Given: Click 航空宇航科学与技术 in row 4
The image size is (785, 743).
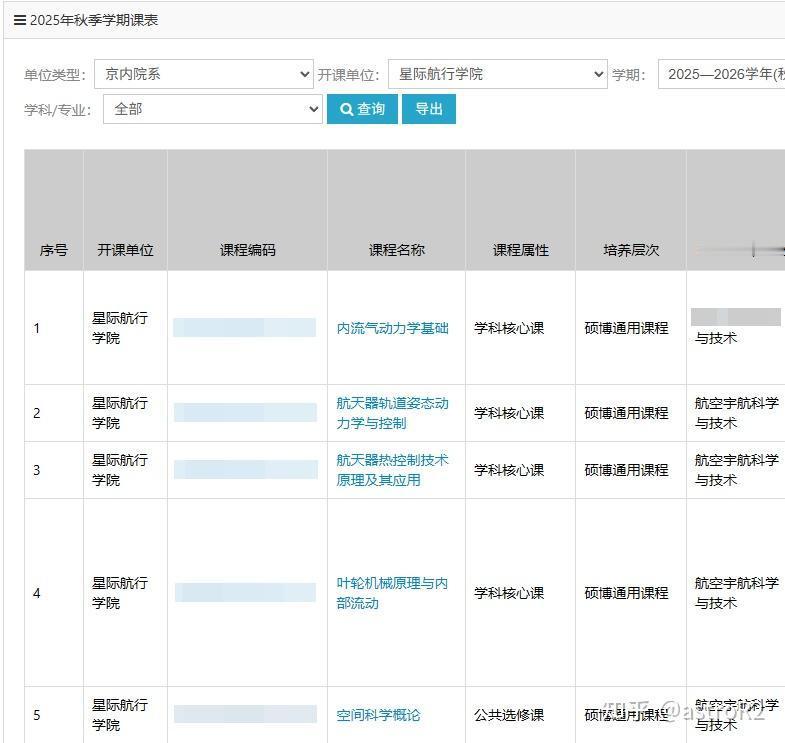Looking at the screenshot, I should tap(736, 593).
